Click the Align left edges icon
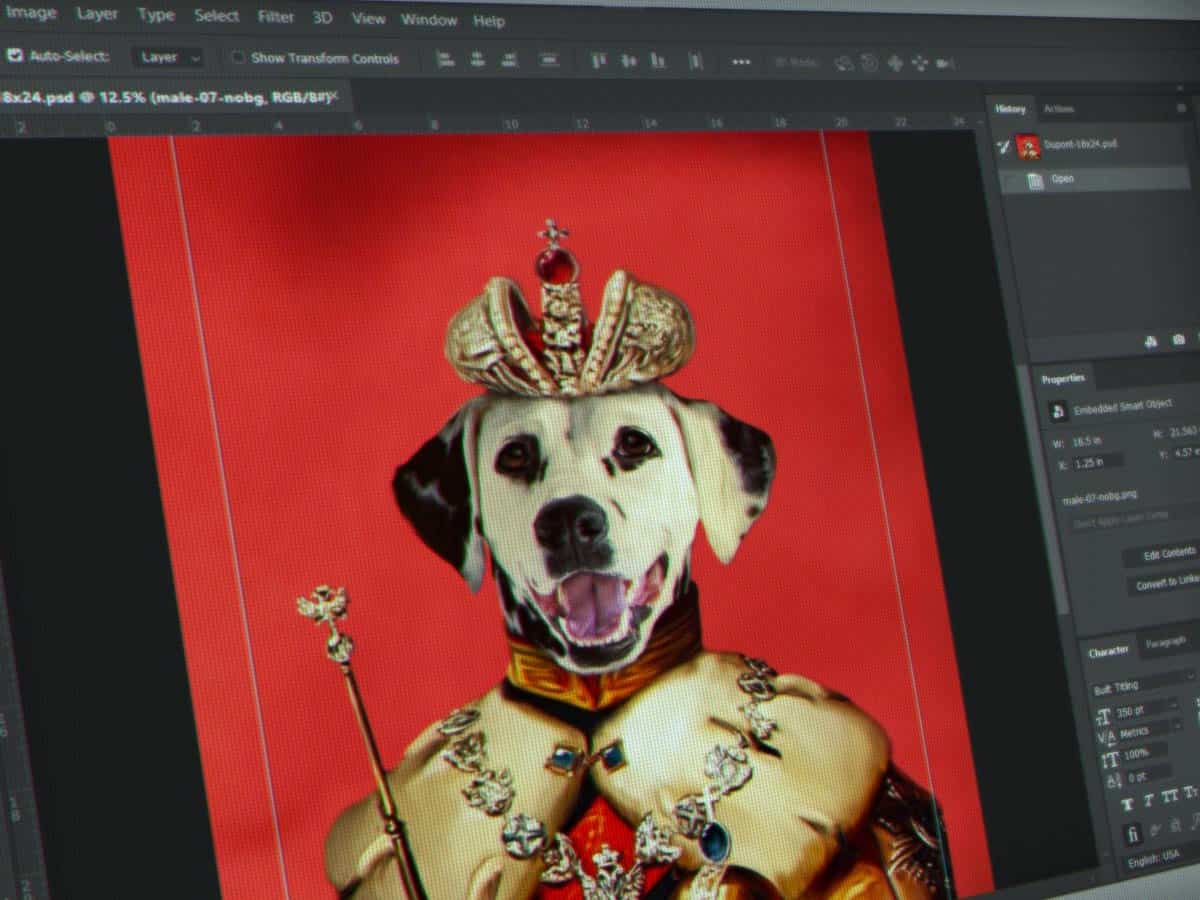Viewport: 1200px width, 900px height. coord(445,60)
